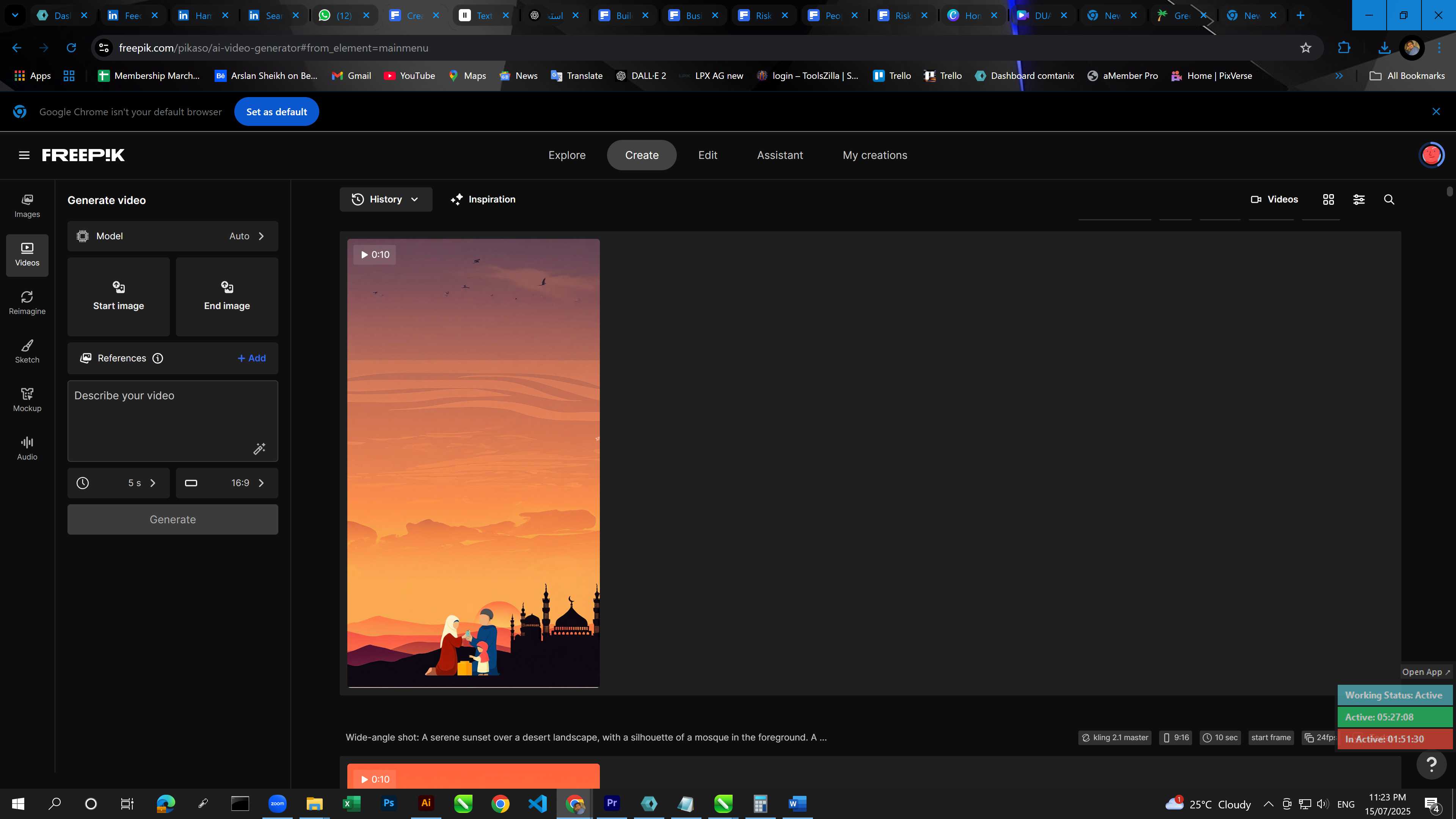This screenshot has width=1456, height=819.
Task: Open the filter sliders icon
Action: 1359,199
